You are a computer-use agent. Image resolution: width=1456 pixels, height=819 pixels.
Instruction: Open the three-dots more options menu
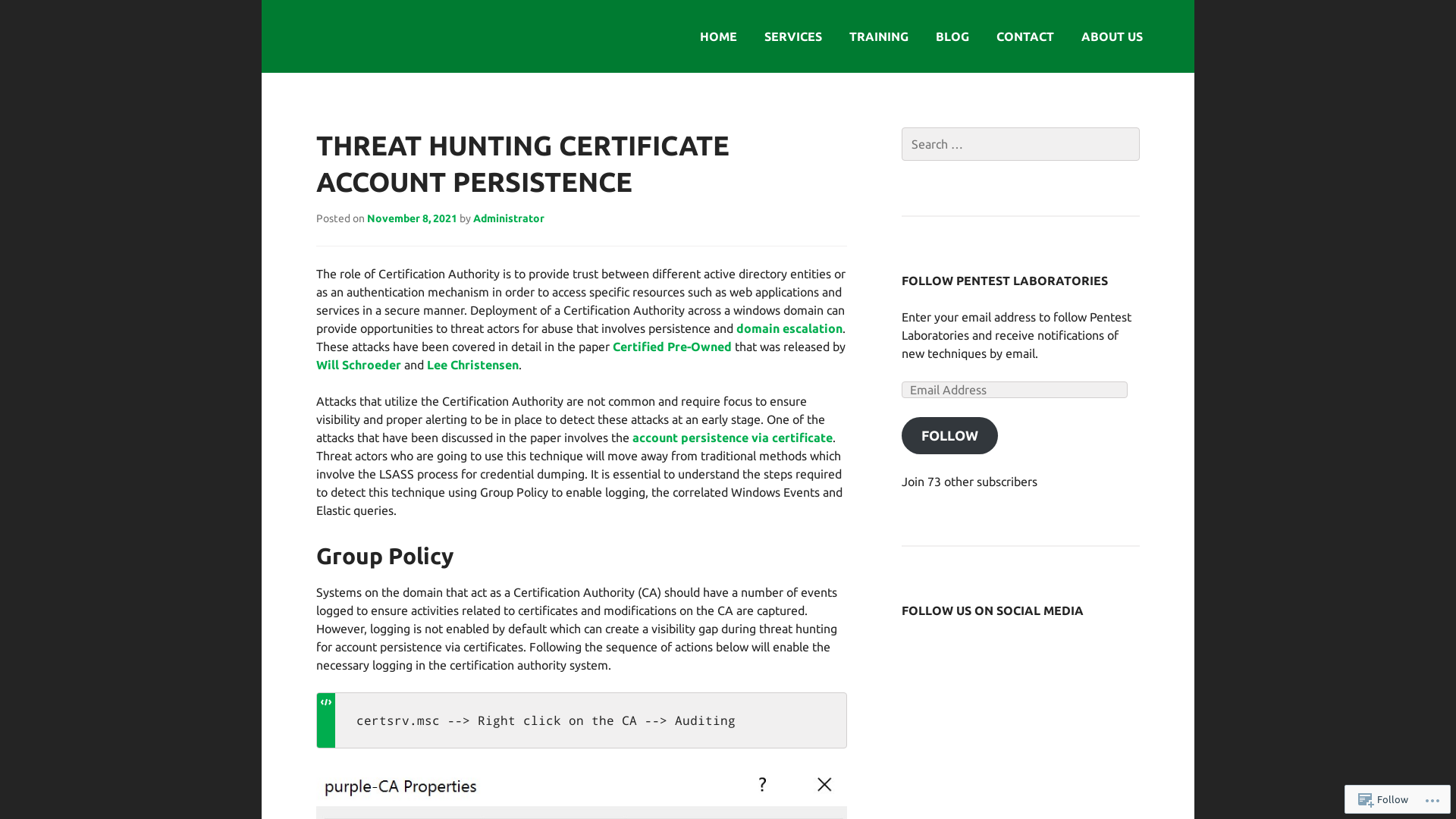point(1432,800)
